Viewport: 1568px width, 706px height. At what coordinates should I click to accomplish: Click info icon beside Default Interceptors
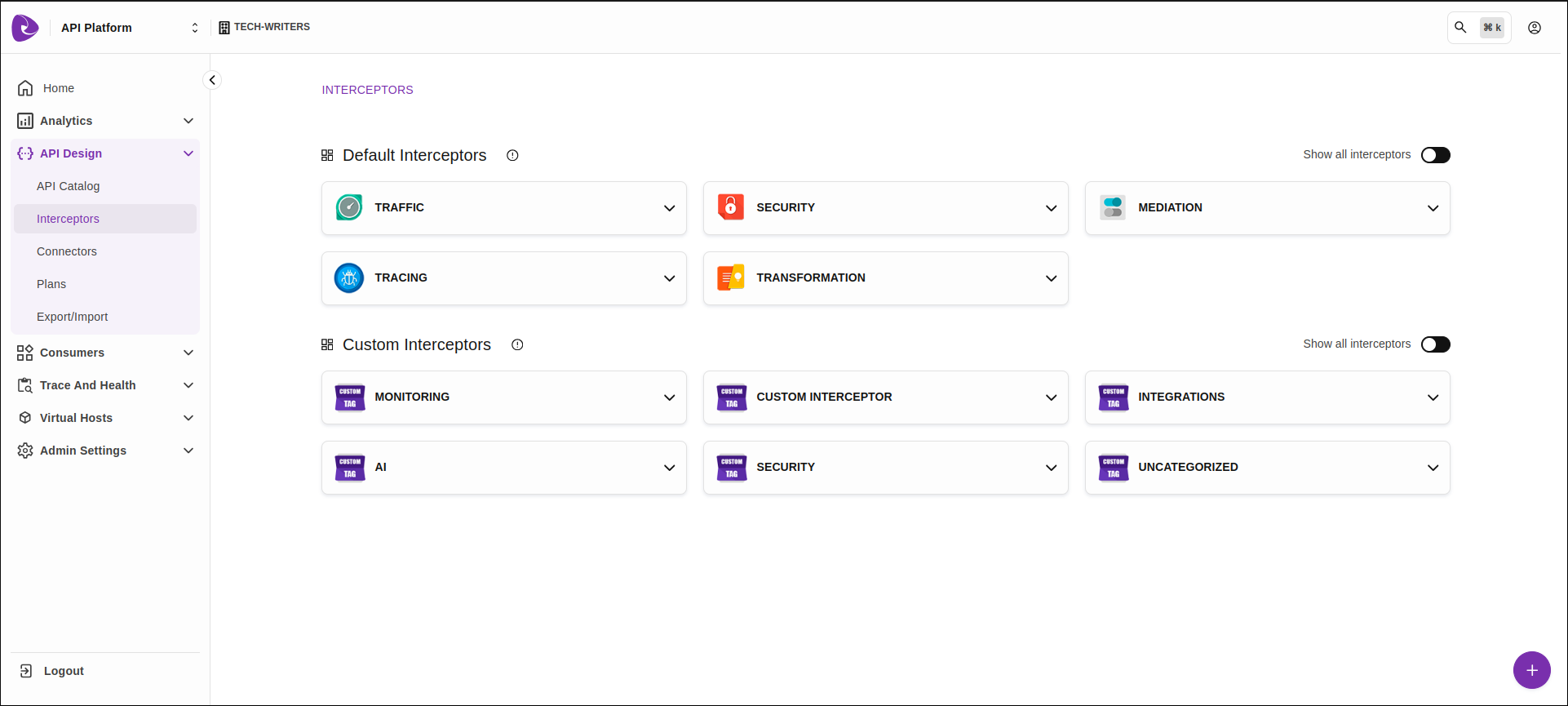[x=512, y=155]
